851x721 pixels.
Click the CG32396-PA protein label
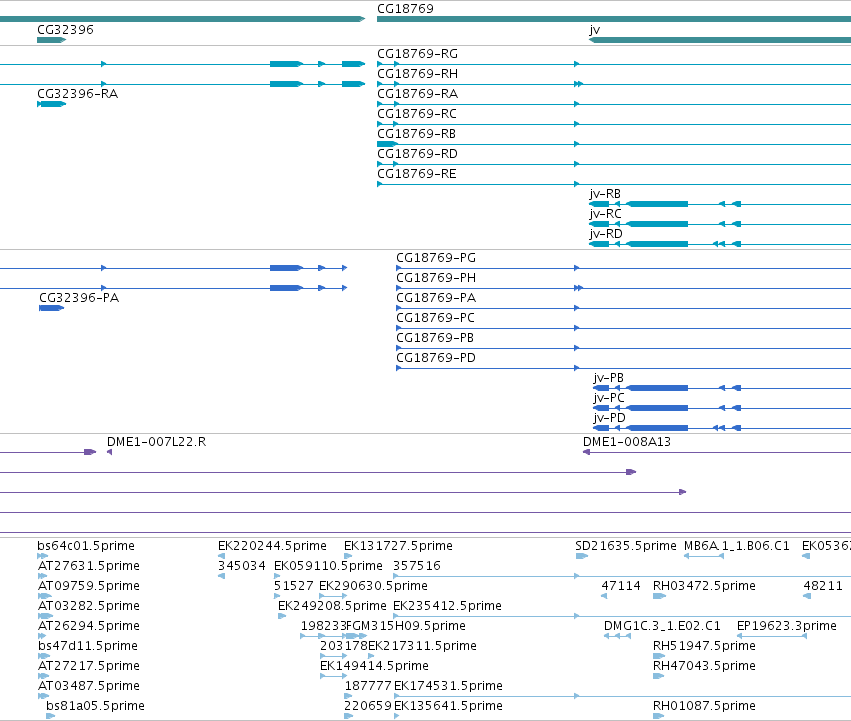(x=79, y=298)
